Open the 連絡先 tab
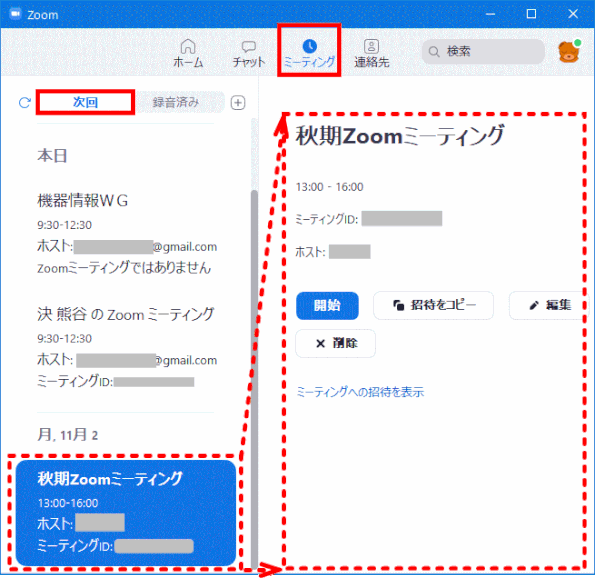Image resolution: width=595 pixels, height=578 pixels. [371, 53]
